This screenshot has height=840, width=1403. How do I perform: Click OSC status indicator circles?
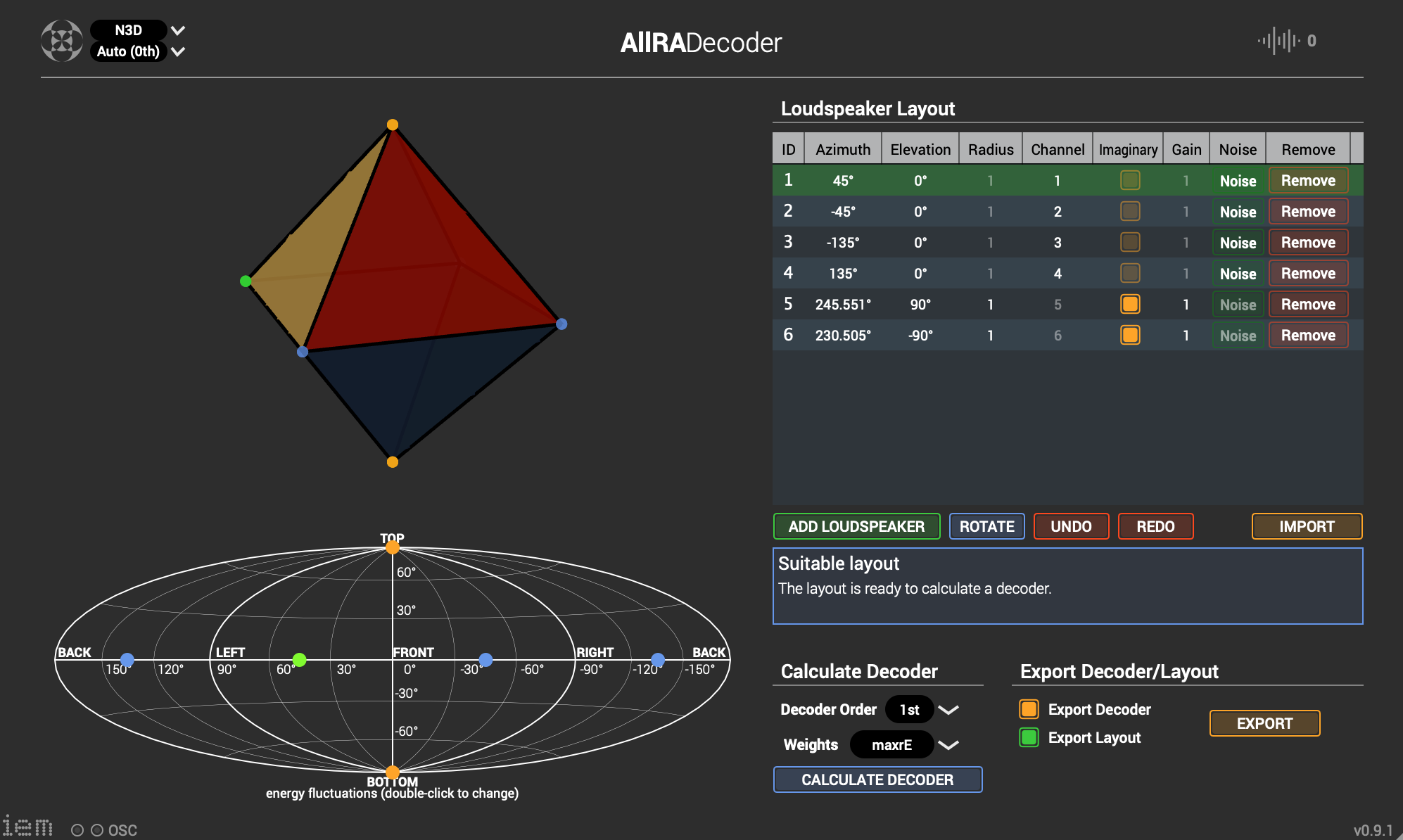[87, 830]
